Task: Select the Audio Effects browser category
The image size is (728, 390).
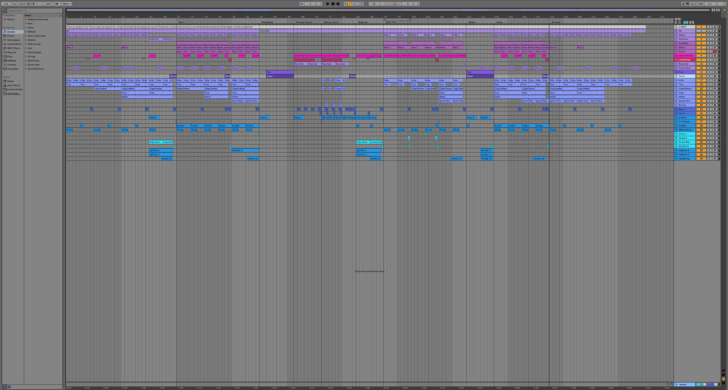Action: coord(13,44)
